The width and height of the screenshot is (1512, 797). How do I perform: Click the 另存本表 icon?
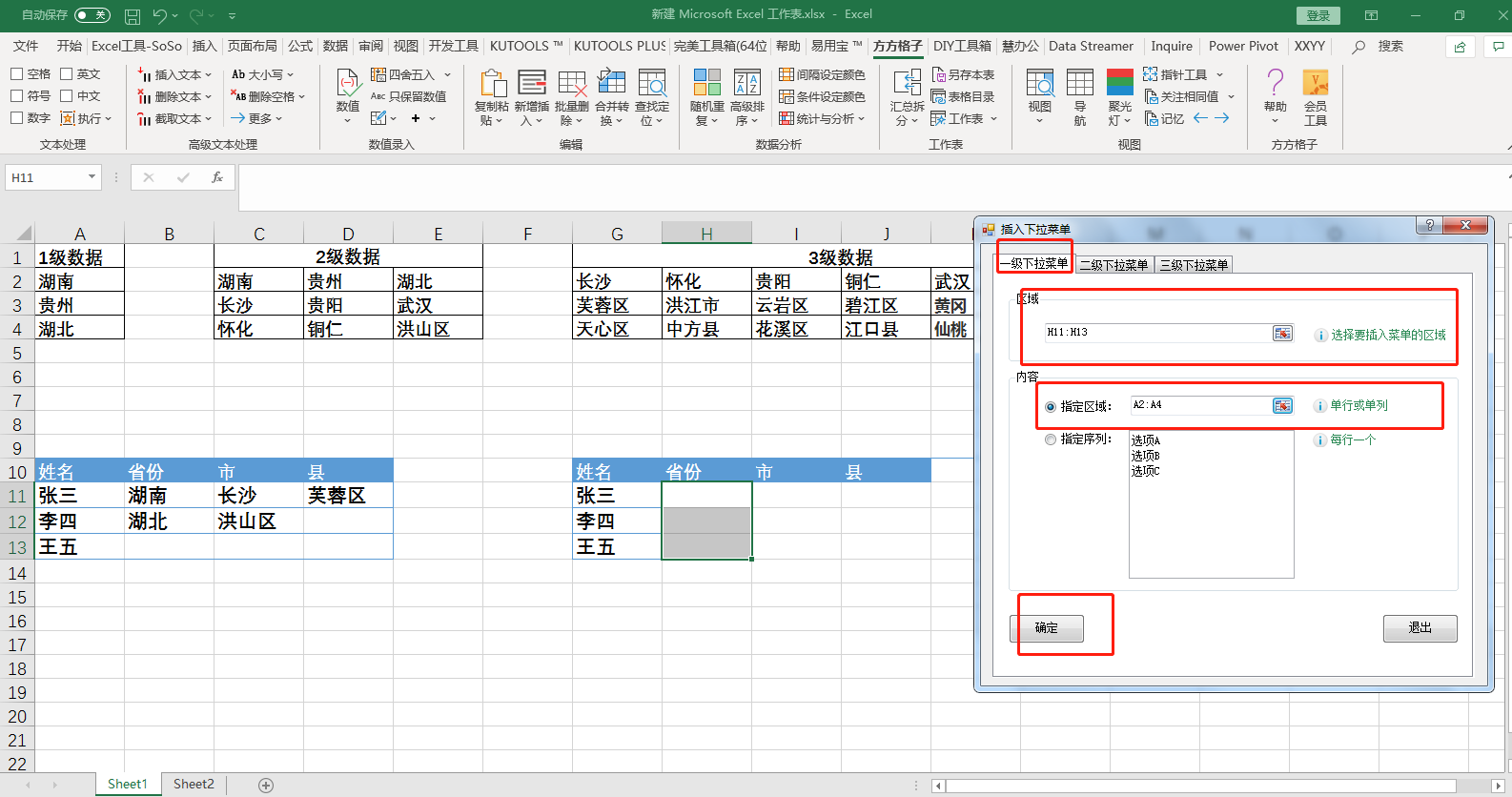939,74
